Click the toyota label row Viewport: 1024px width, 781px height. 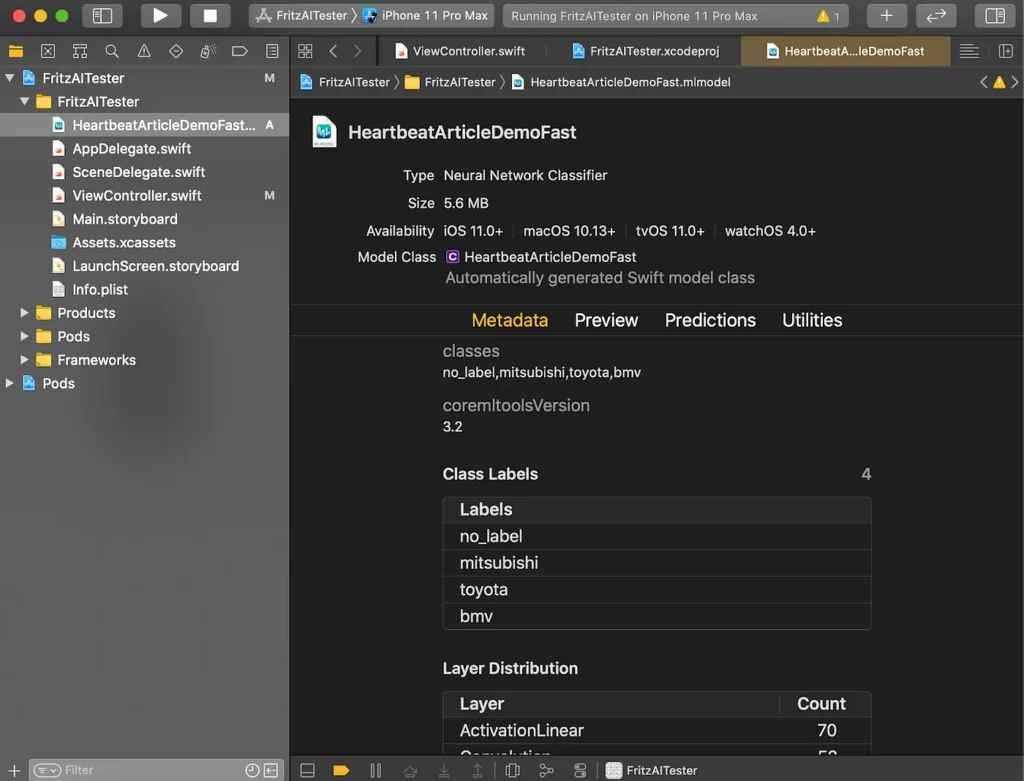click(657, 590)
